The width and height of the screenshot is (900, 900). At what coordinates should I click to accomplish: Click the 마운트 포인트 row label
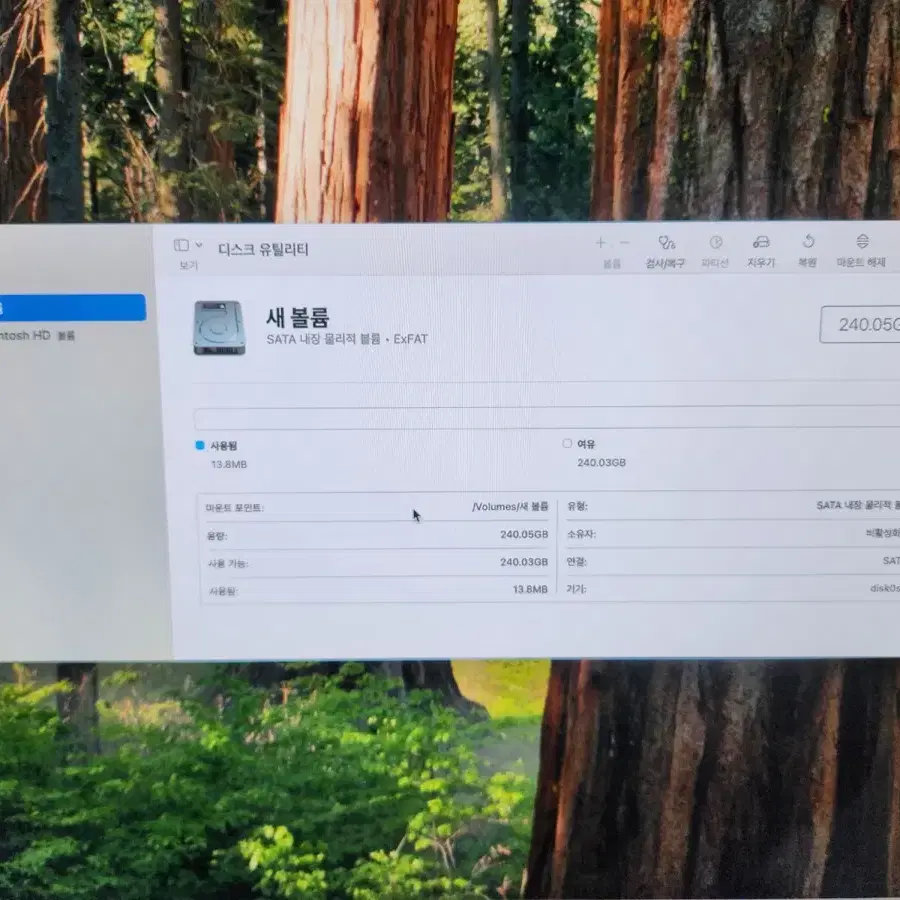(235, 508)
